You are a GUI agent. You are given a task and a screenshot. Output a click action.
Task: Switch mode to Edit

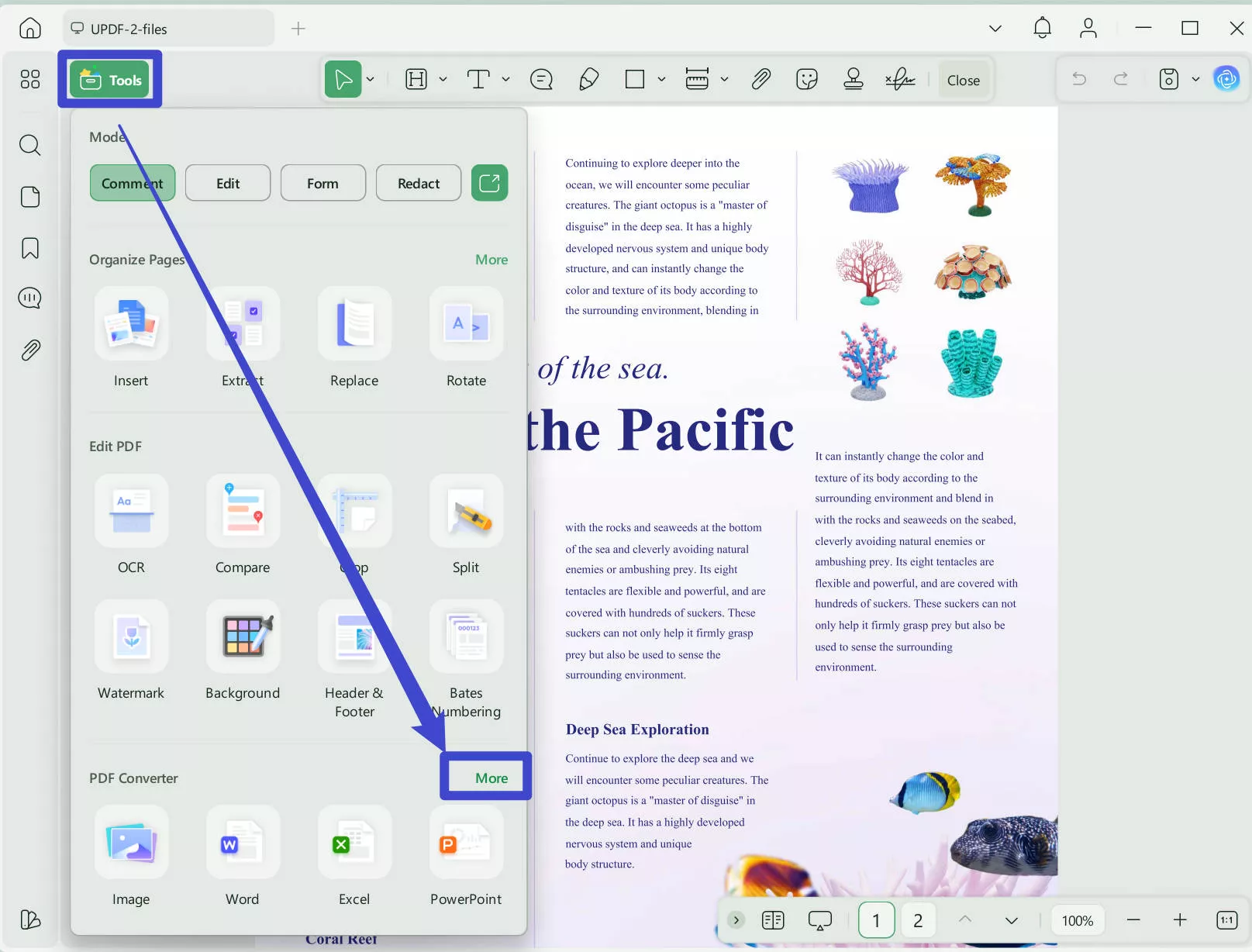point(227,182)
